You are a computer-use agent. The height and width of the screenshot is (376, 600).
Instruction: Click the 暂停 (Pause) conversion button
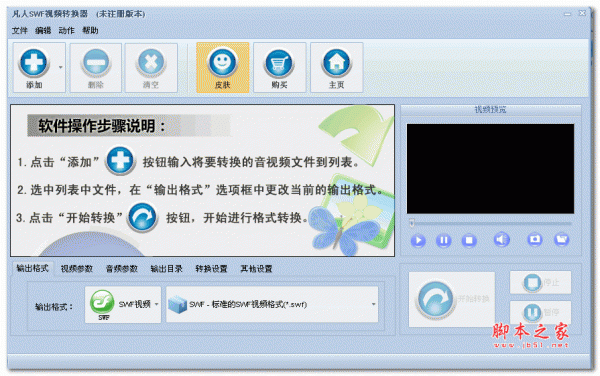(x=540, y=312)
